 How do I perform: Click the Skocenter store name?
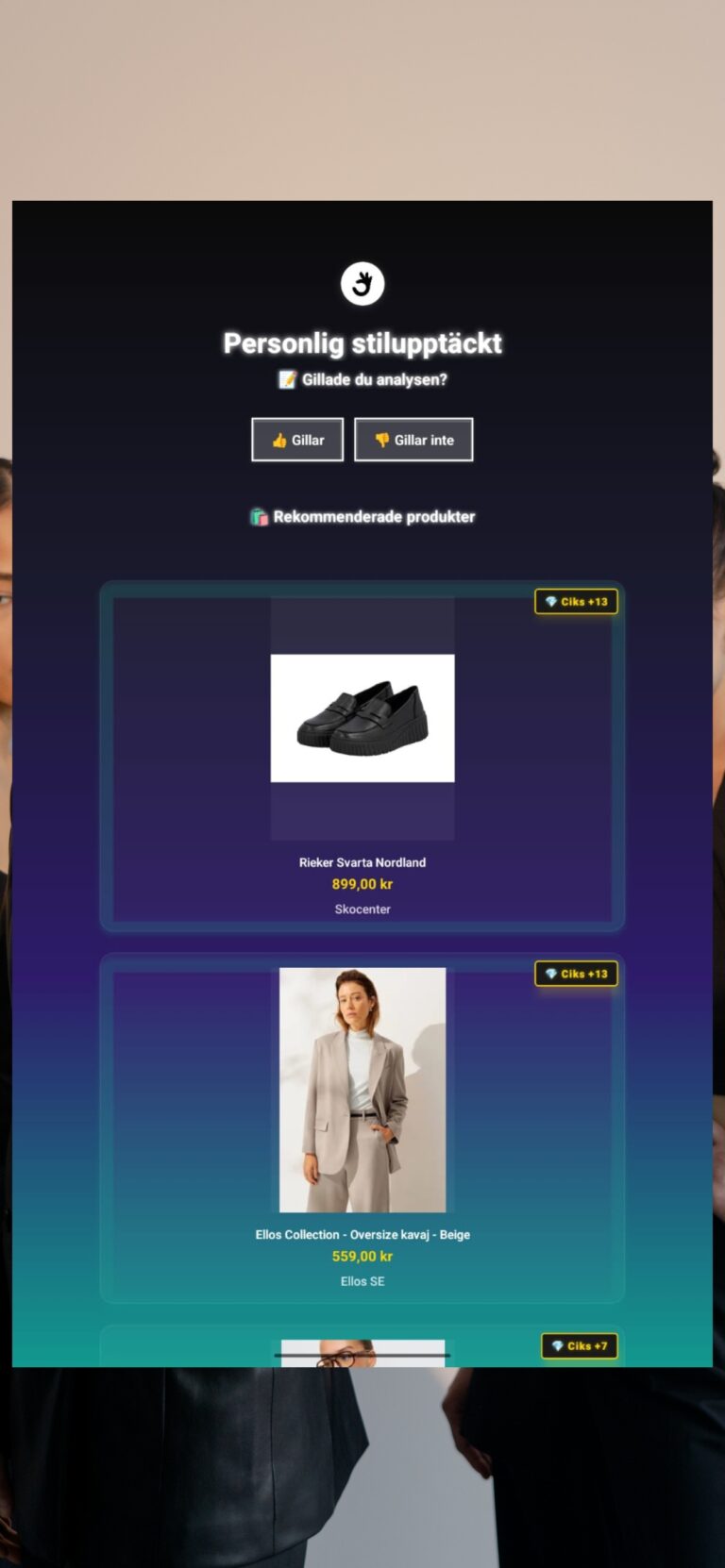(x=362, y=909)
